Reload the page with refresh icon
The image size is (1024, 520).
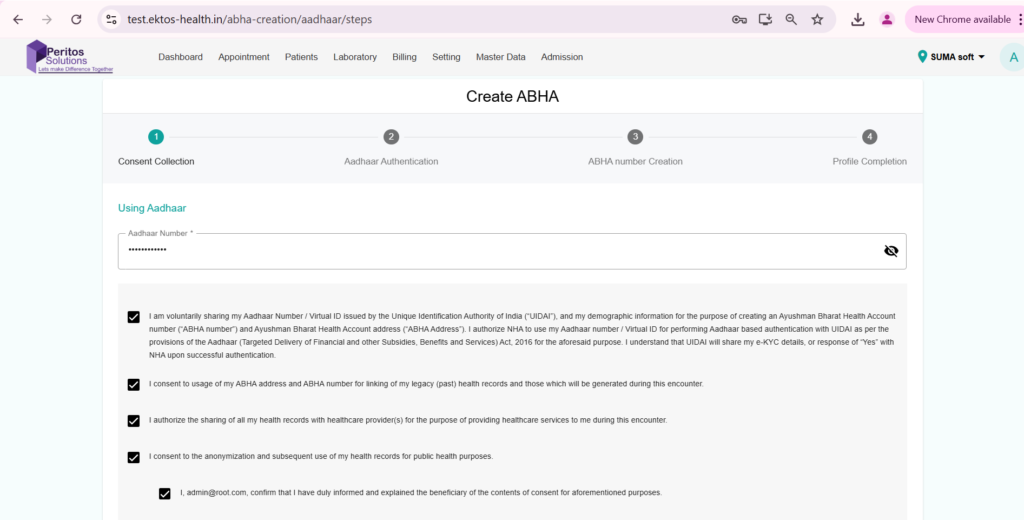coord(76,19)
